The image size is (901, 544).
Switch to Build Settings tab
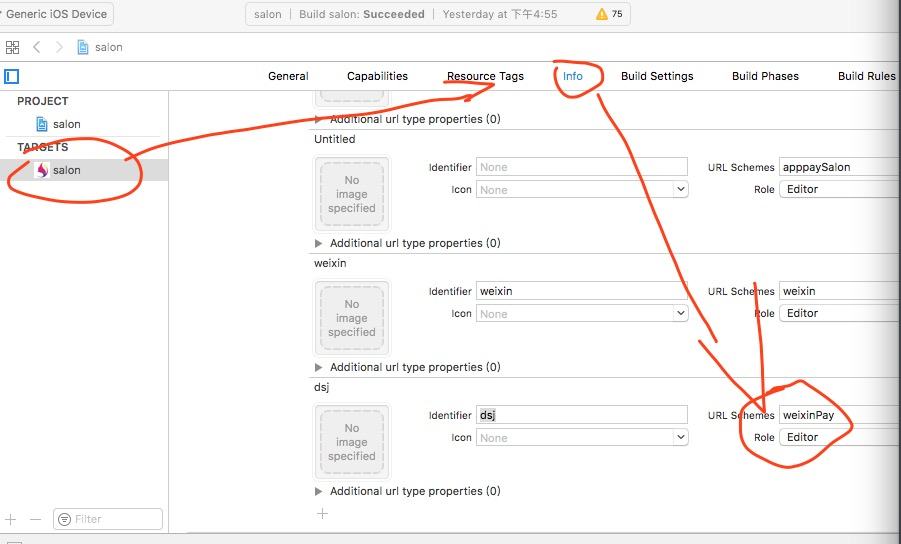pos(657,76)
